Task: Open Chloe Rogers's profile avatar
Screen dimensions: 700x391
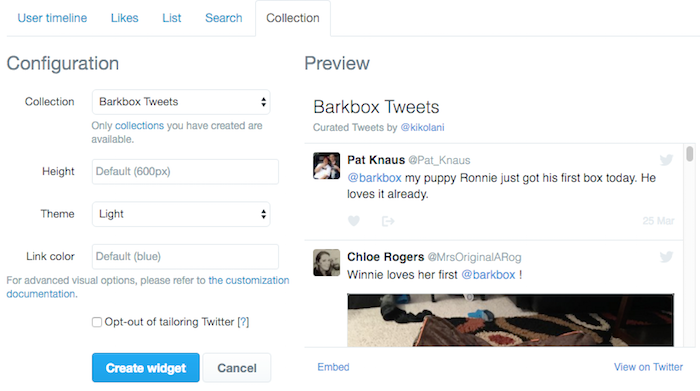Action: click(x=326, y=262)
